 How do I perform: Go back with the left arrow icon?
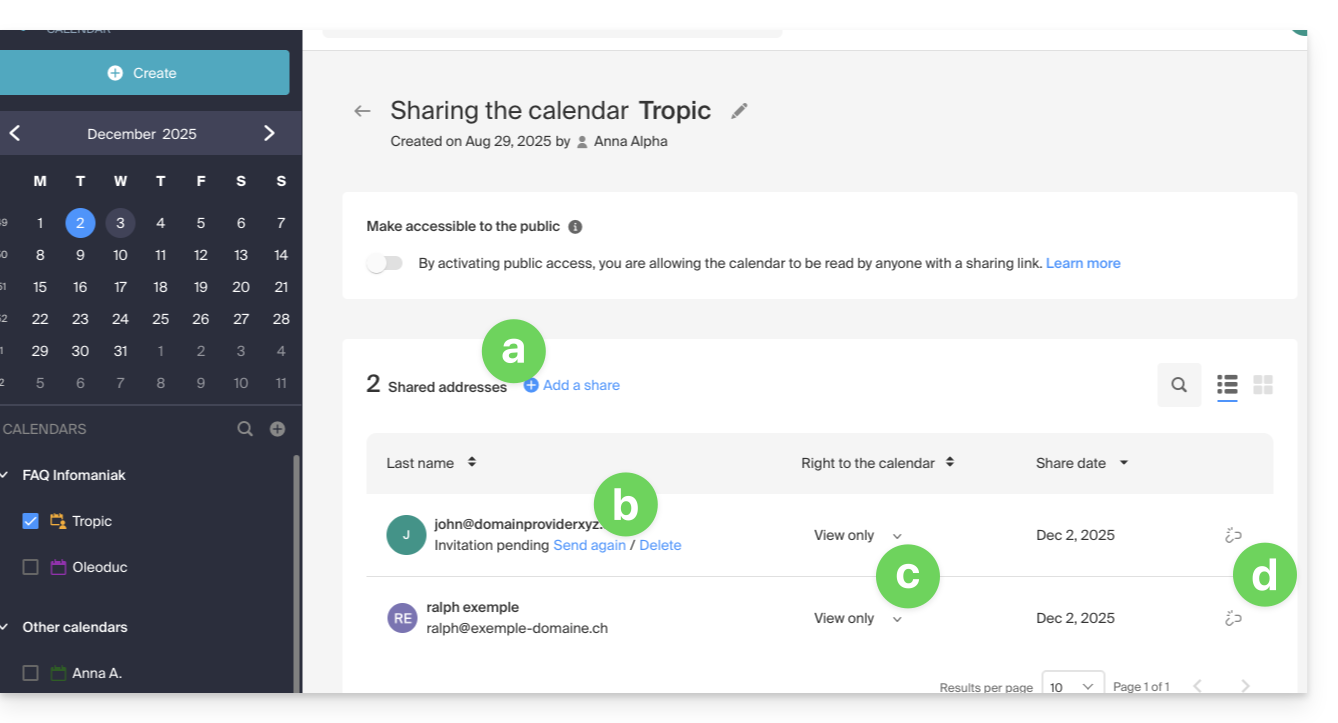pyautogui.click(x=363, y=111)
